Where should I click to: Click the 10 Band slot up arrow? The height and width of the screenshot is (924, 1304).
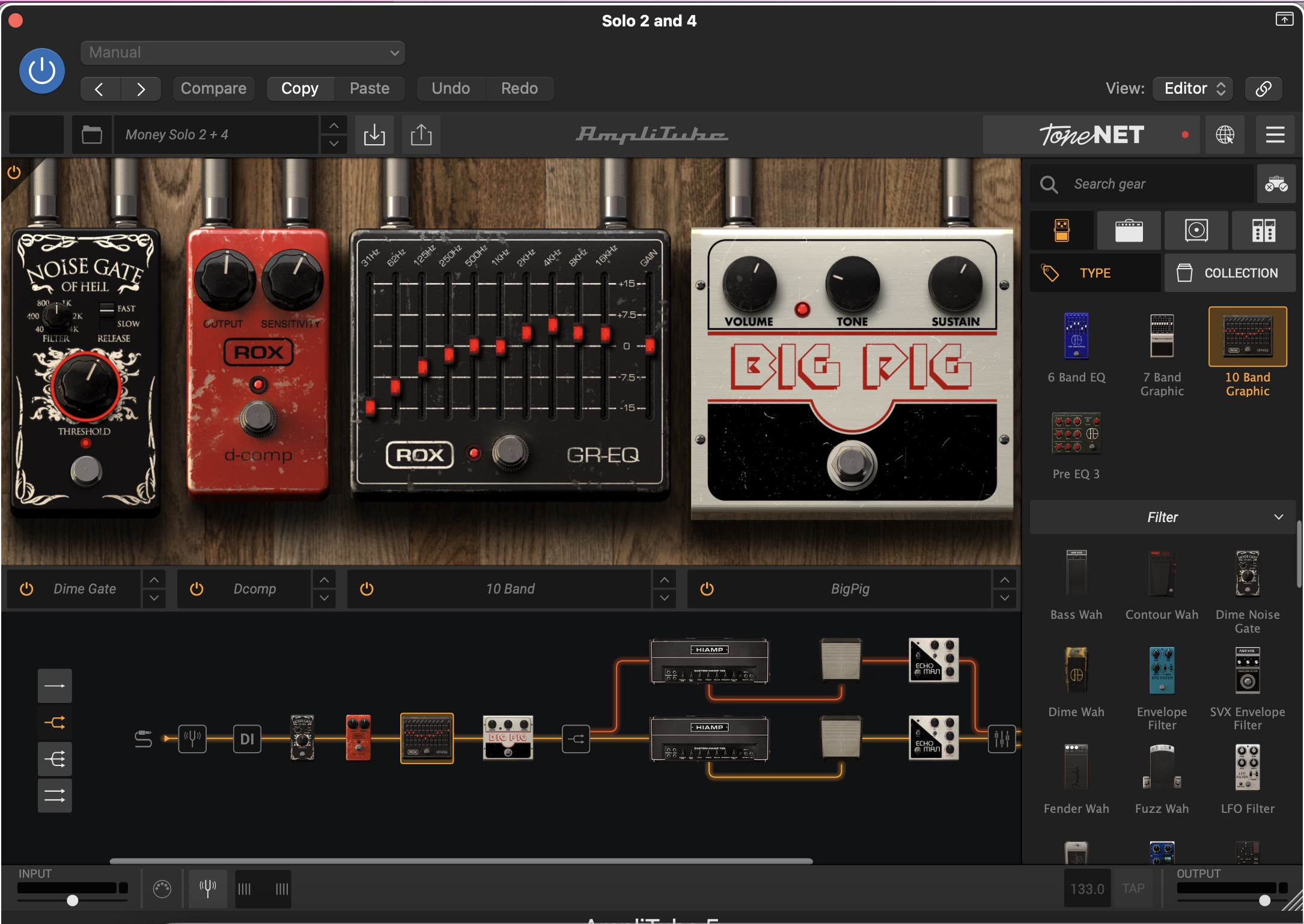click(664, 580)
